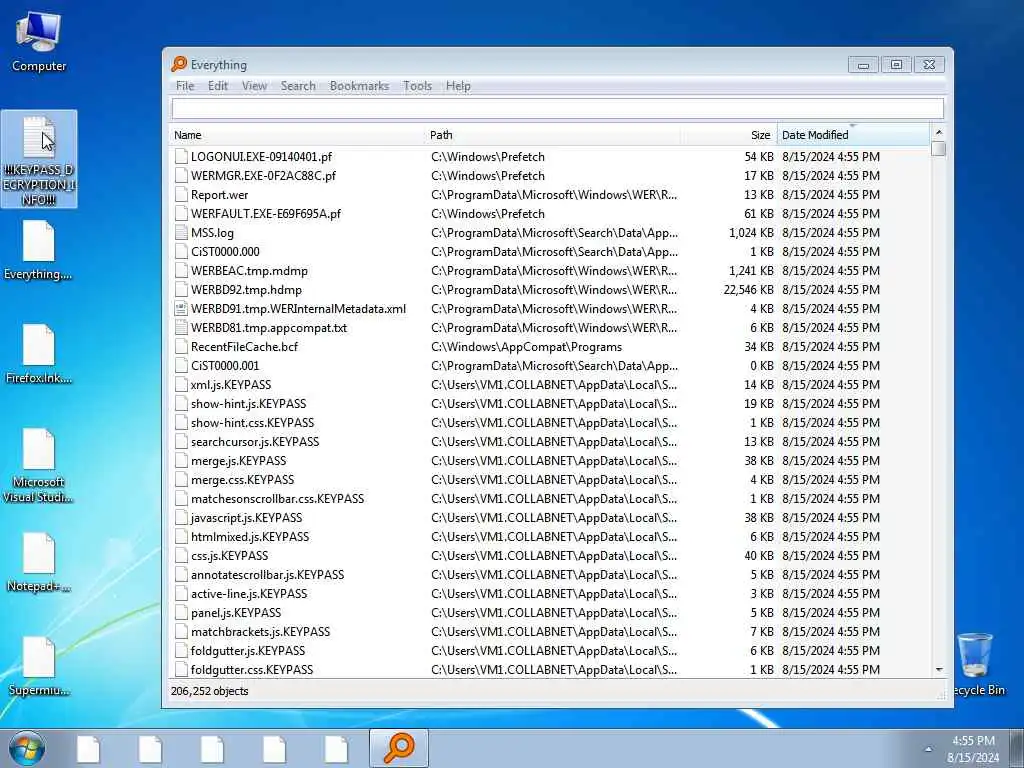Select the Microsoft Visual Studio desktop icon
The height and width of the screenshot is (768, 1024).
(39, 465)
